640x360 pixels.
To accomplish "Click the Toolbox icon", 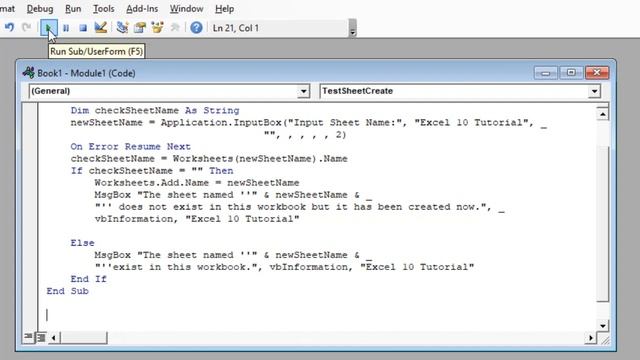I will click(175, 28).
